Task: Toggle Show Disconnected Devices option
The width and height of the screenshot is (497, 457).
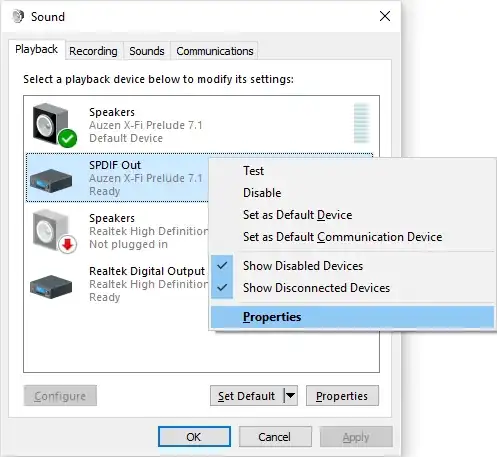Action: 353,288
